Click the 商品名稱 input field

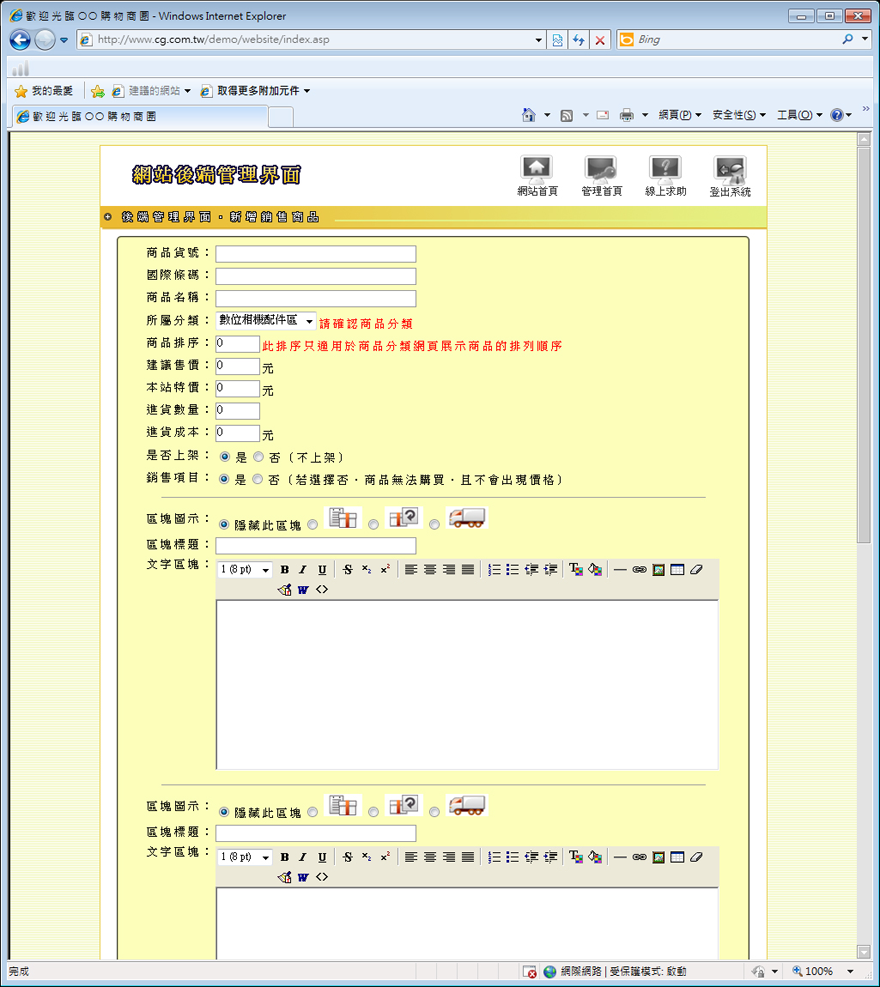coord(316,299)
